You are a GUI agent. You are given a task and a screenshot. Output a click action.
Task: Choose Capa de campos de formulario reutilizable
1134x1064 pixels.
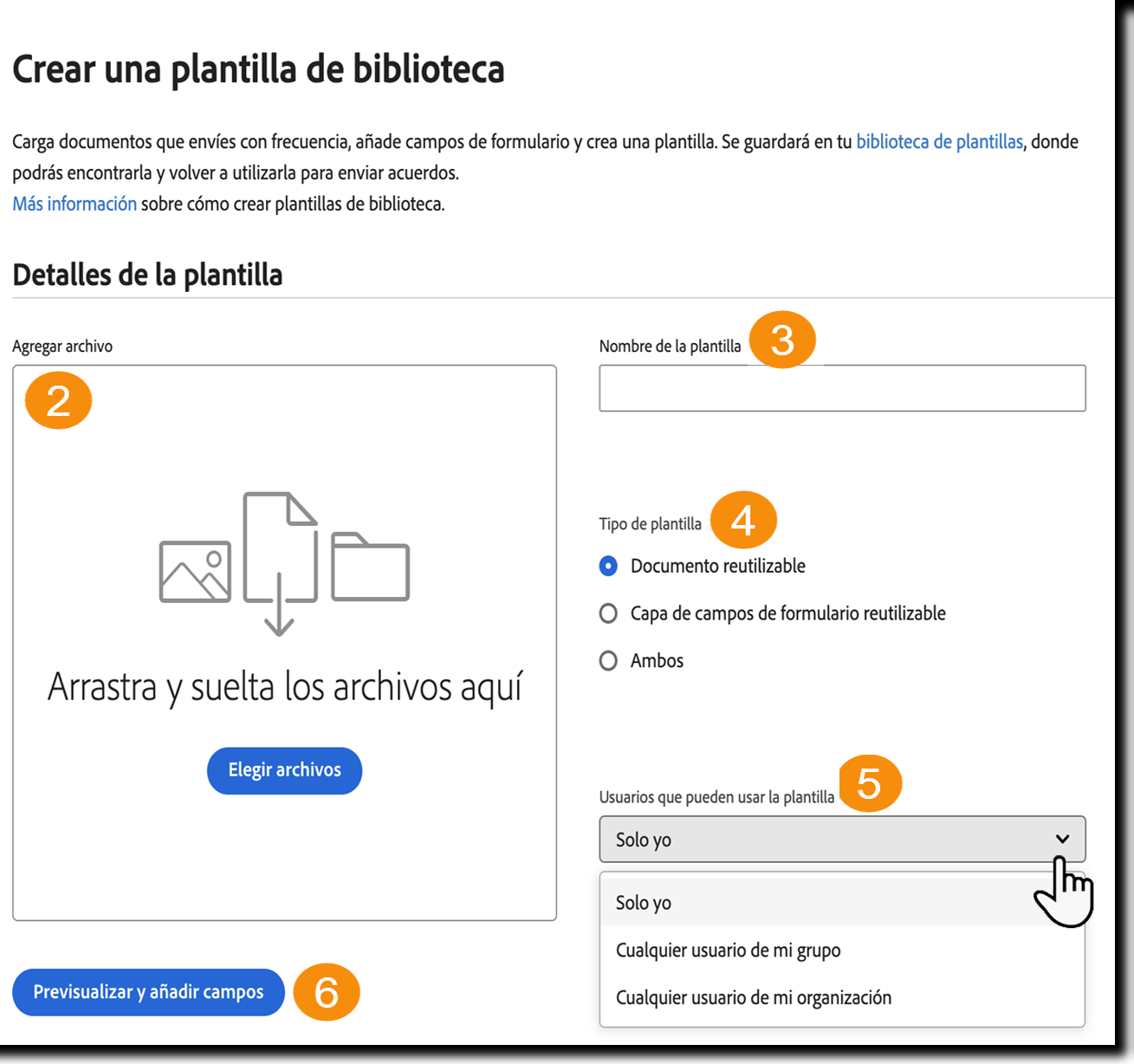pyautogui.click(x=606, y=613)
